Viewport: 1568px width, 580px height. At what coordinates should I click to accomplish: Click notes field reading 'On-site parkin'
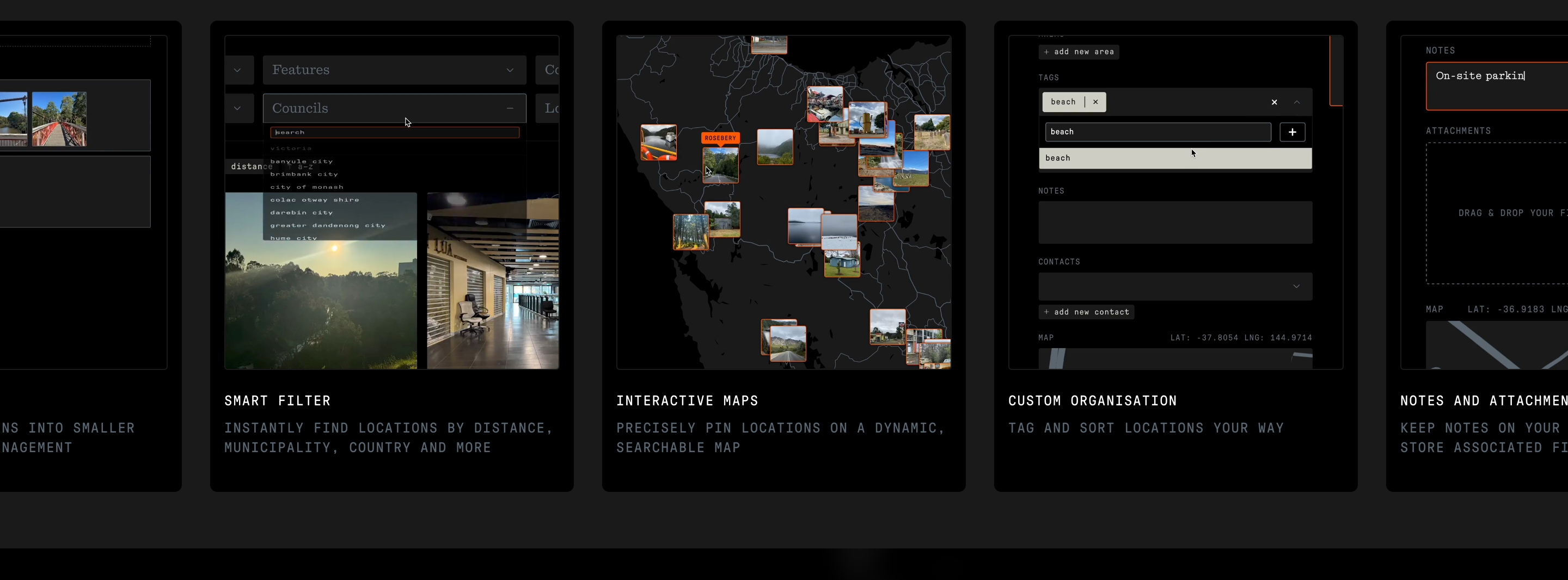[x=1497, y=86]
